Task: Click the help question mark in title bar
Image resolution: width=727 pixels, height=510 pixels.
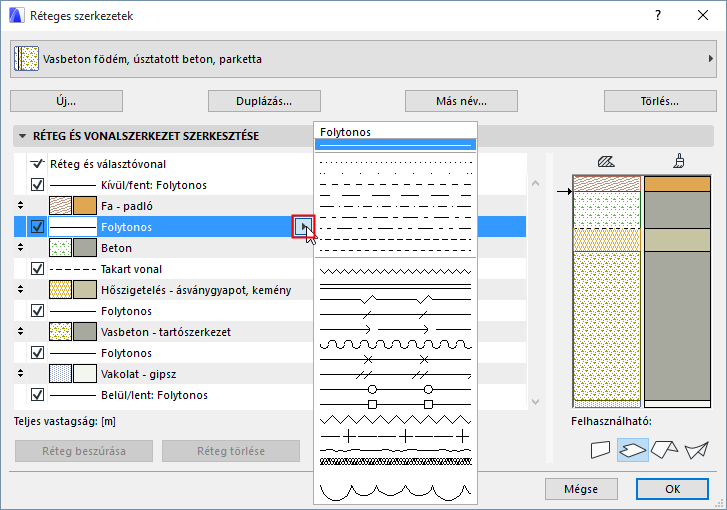Action: pyautogui.click(x=658, y=15)
